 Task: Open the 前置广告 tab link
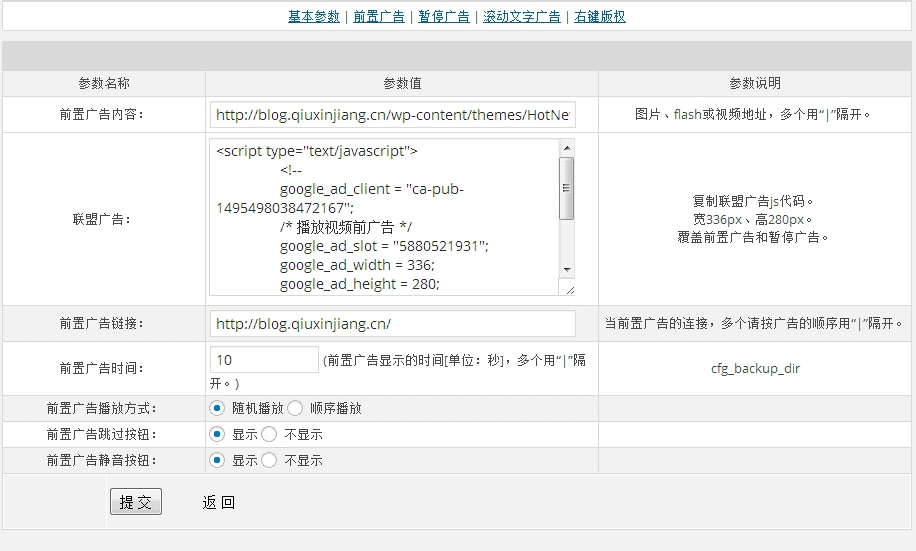pos(379,16)
